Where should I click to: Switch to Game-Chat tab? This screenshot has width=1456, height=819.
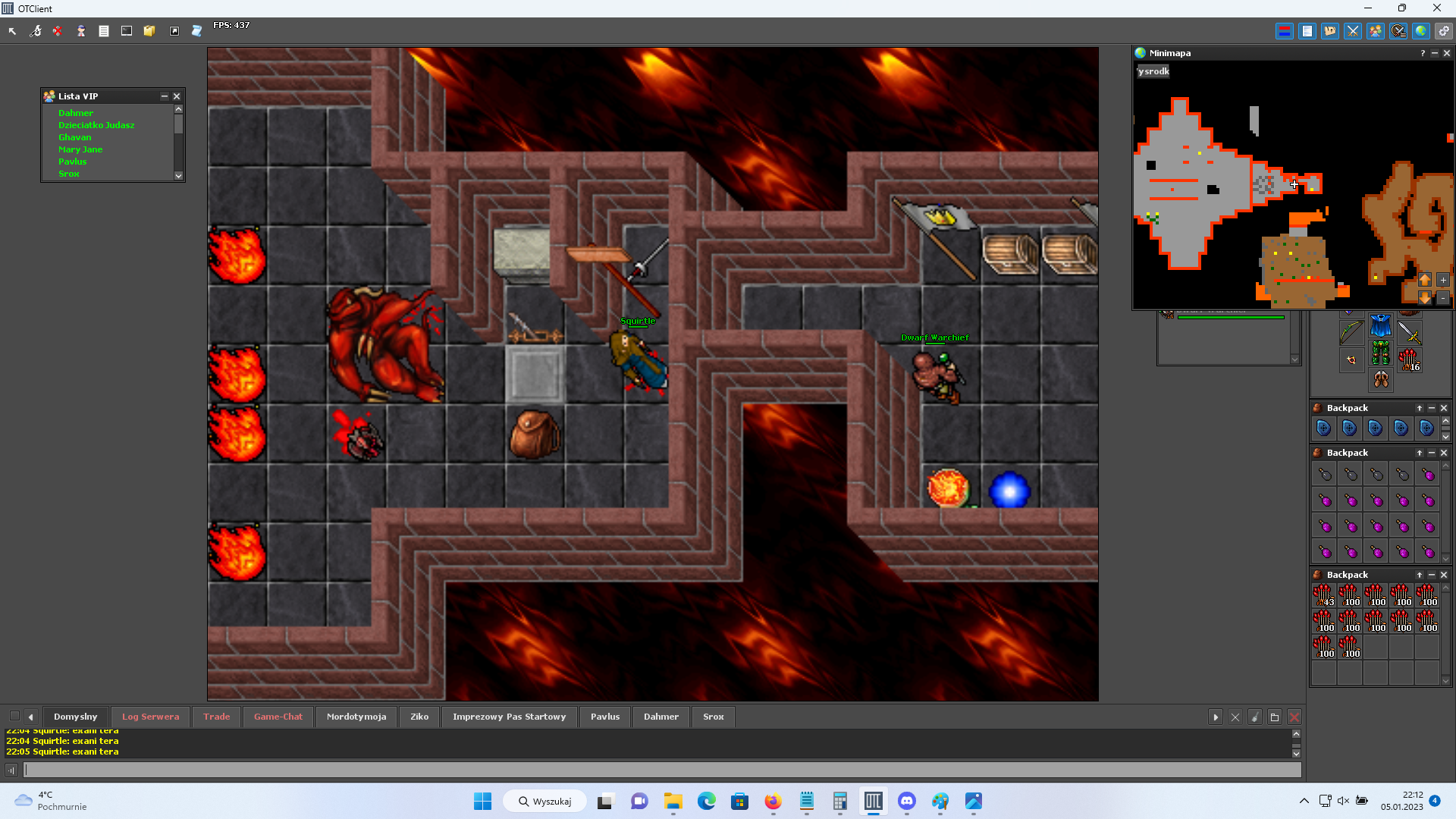(x=278, y=717)
